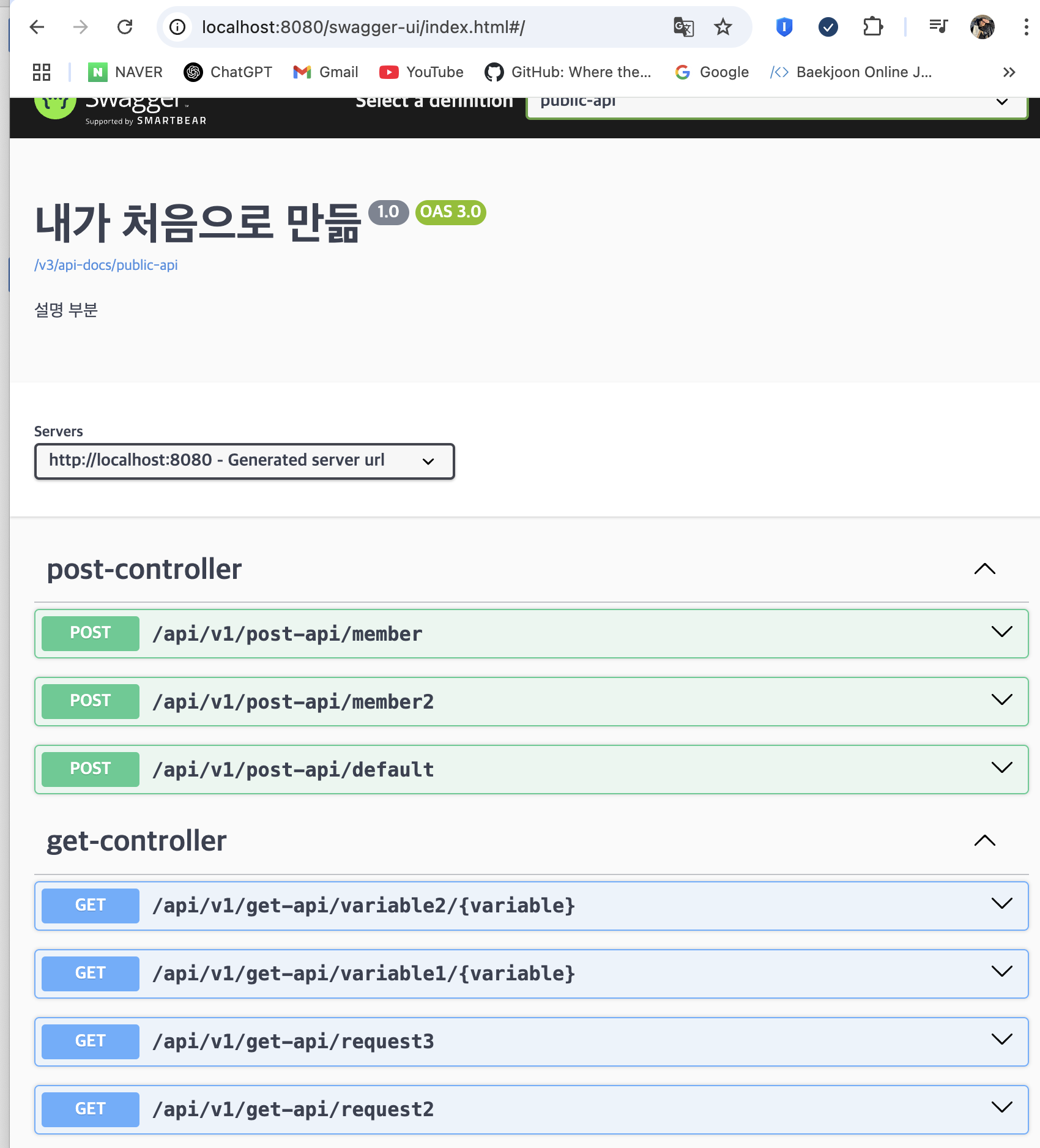Open the Chrome three-dot menu

tap(1026, 27)
